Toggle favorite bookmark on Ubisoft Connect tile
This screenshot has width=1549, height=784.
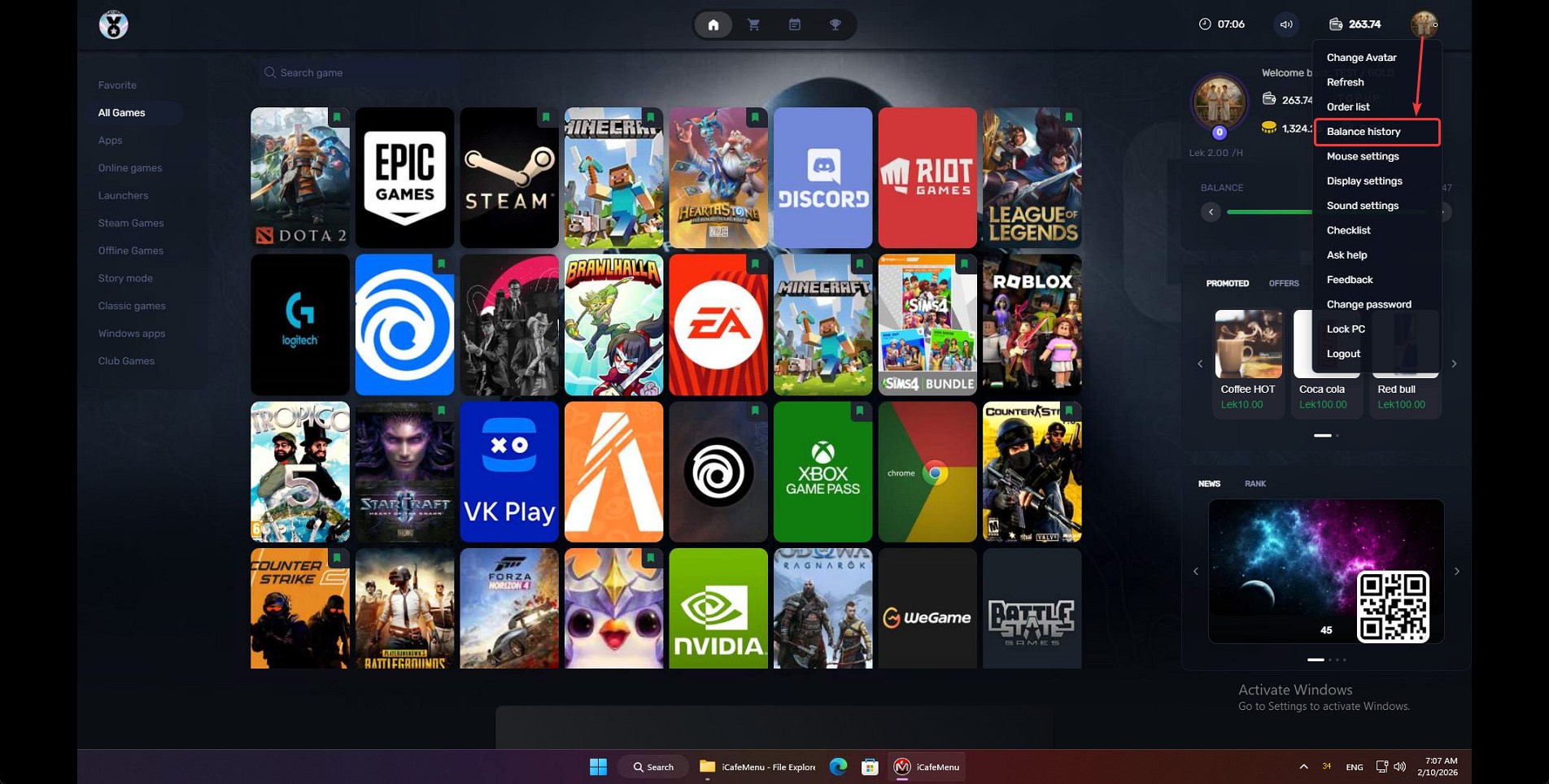click(441, 264)
